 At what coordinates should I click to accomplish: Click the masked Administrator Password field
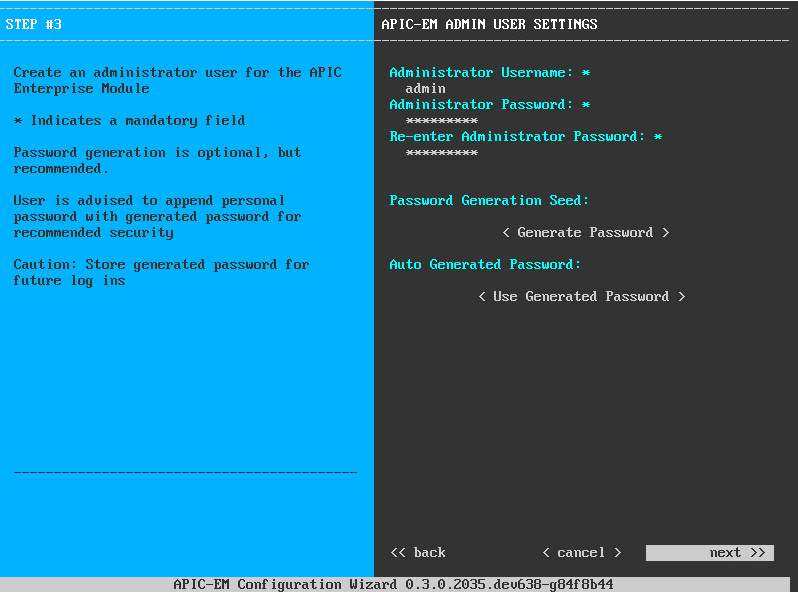tap(442, 121)
